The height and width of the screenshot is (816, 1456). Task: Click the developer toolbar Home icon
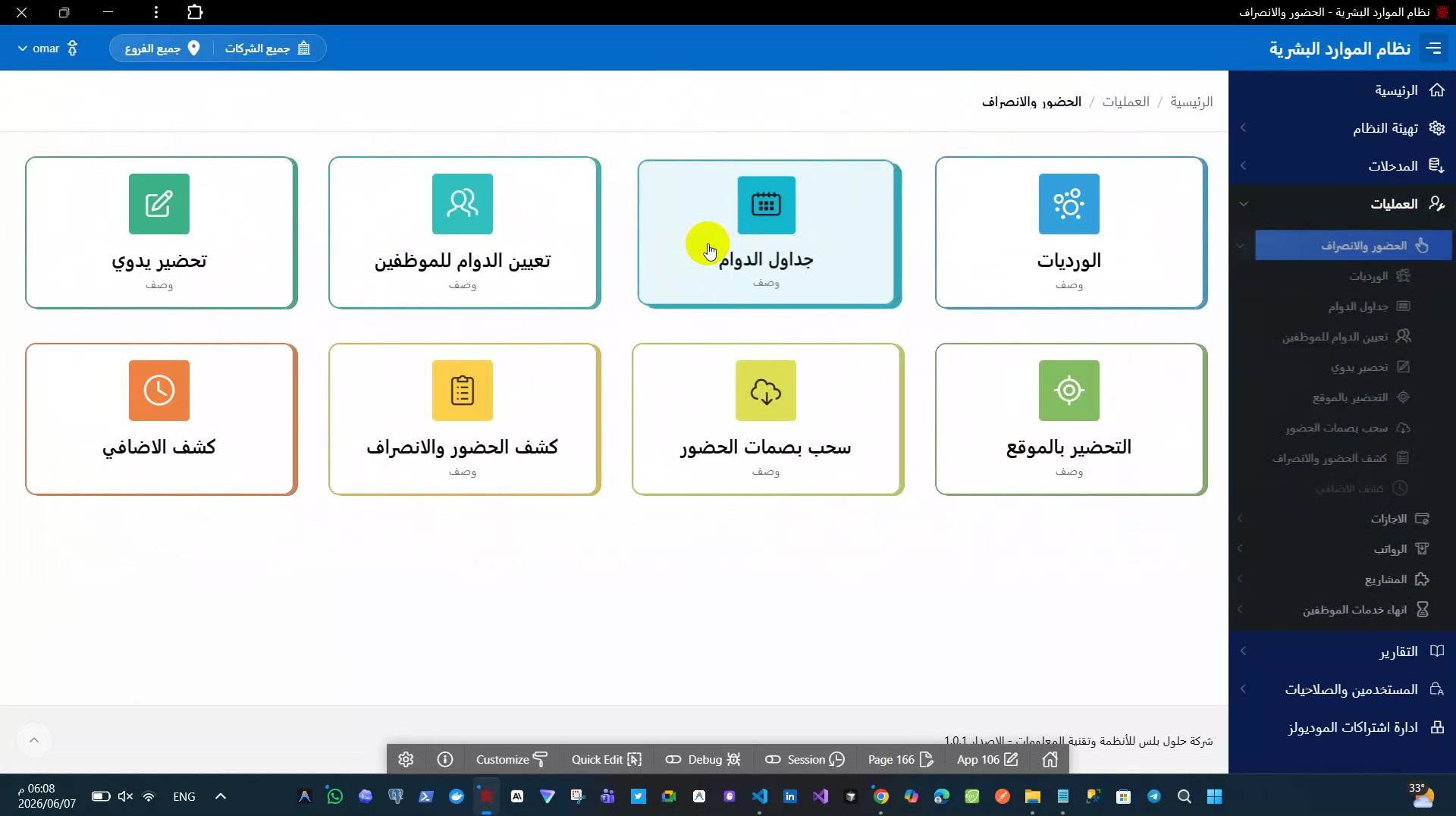click(x=1050, y=760)
